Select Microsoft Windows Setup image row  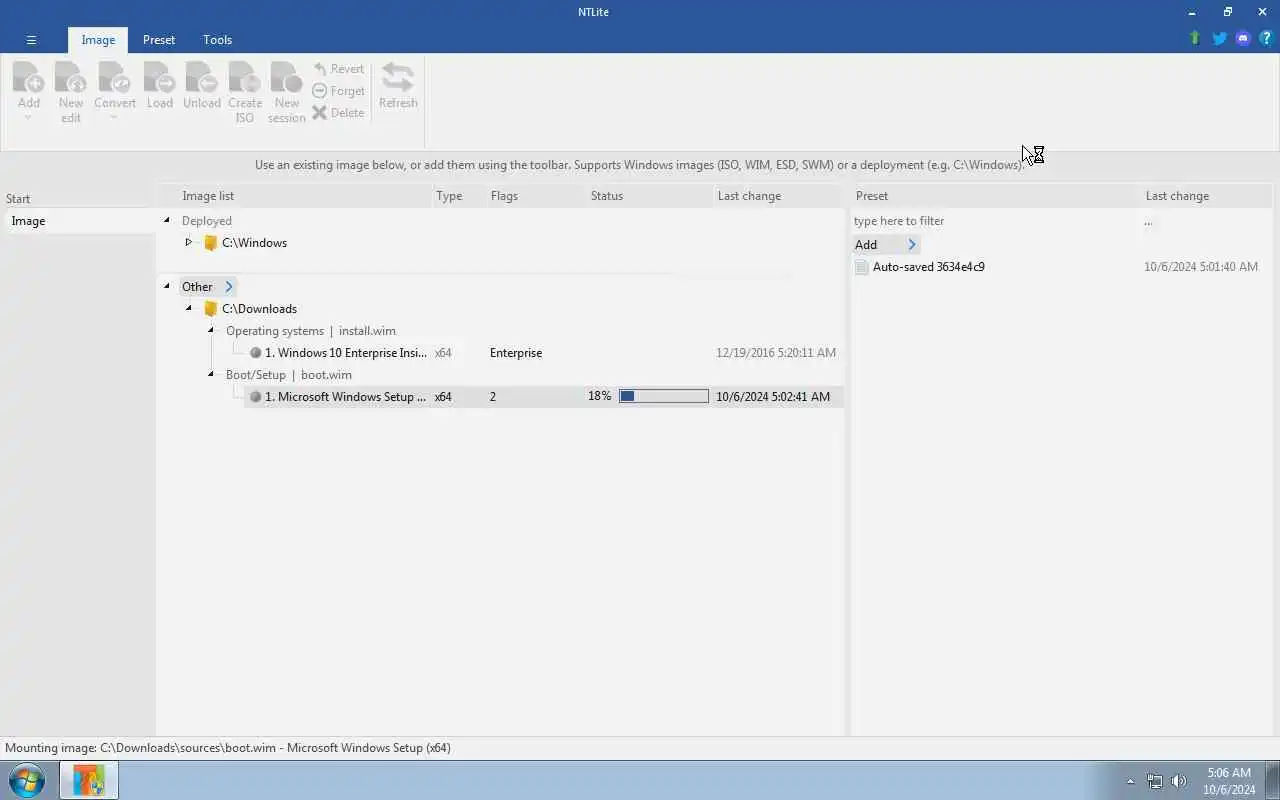pyautogui.click(x=543, y=397)
